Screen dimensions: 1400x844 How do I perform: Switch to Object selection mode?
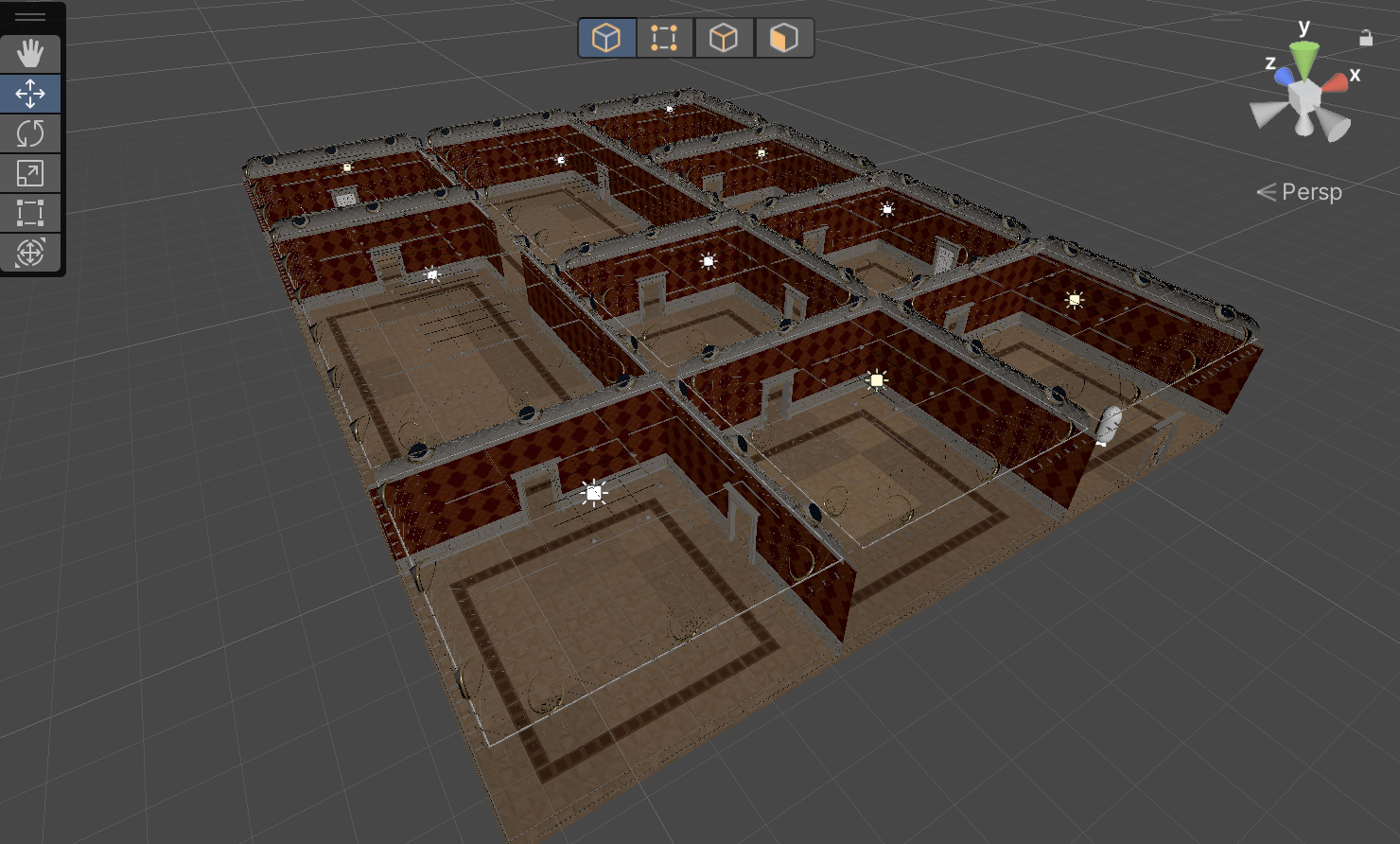tap(606, 38)
